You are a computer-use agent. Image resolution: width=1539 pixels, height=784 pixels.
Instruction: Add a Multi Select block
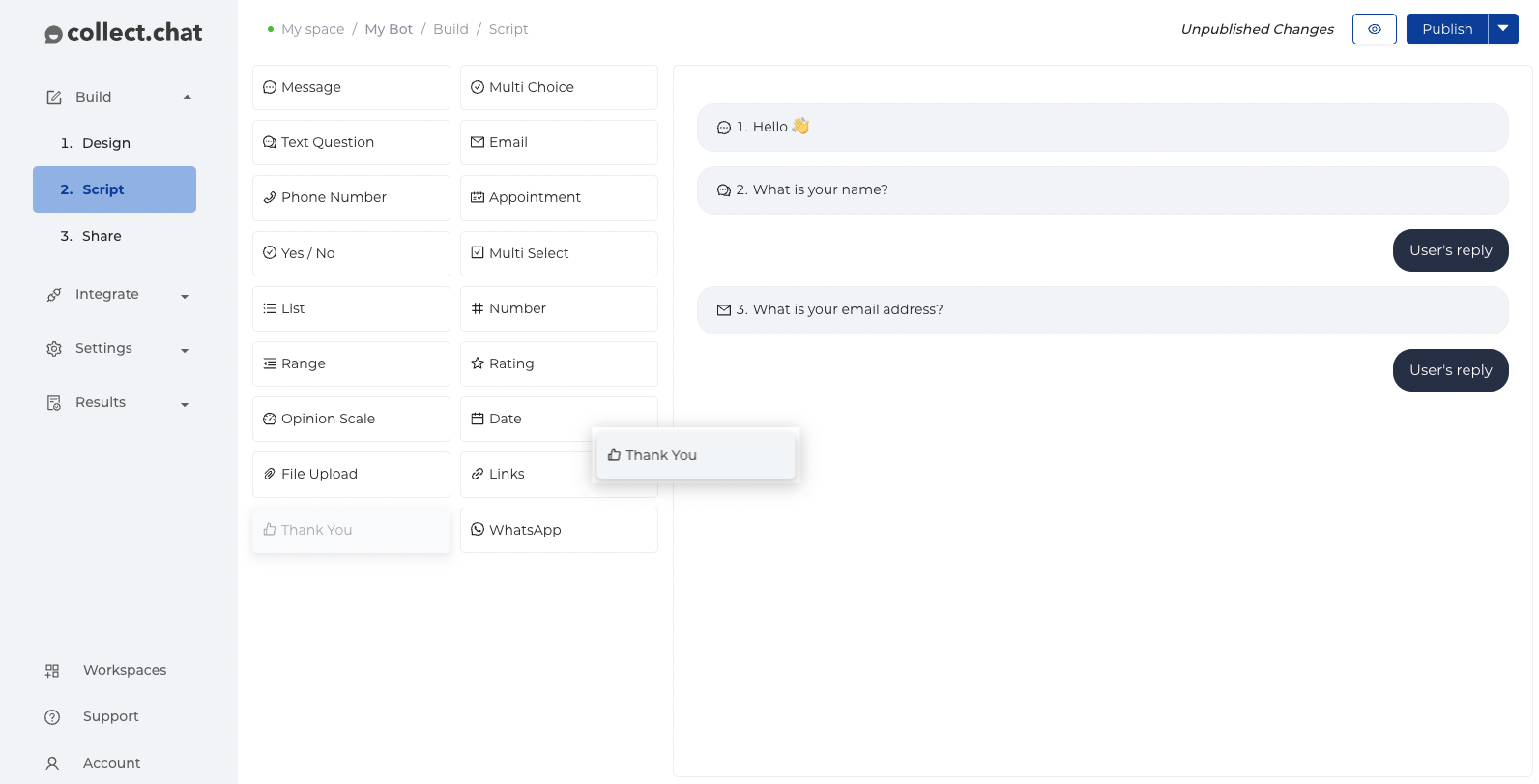pos(559,253)
